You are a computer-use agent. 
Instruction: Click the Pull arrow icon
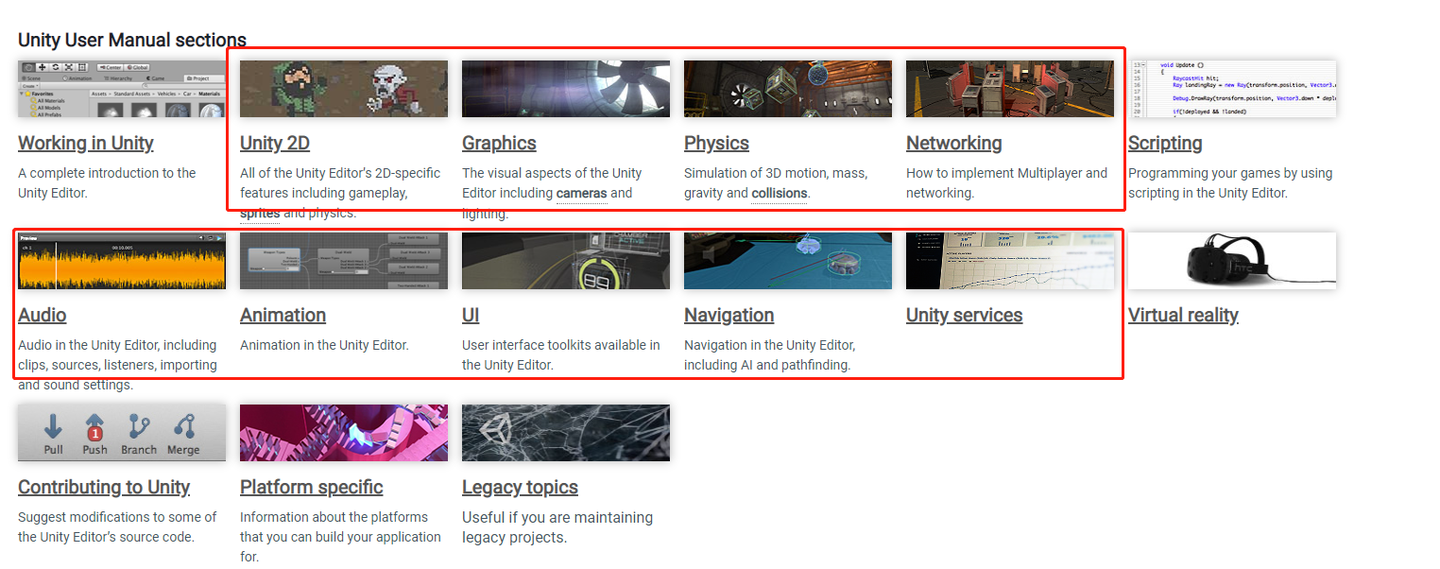(53, 427)
